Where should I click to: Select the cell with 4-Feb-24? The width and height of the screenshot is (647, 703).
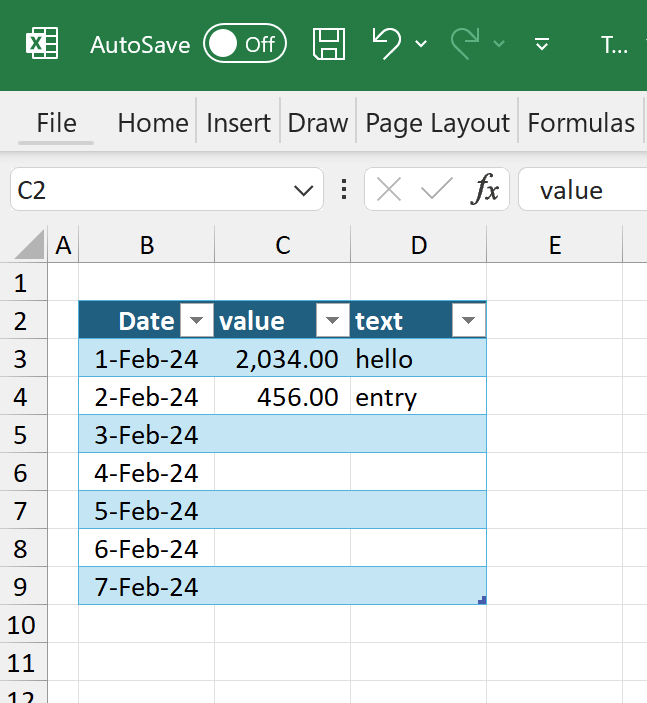147,473
